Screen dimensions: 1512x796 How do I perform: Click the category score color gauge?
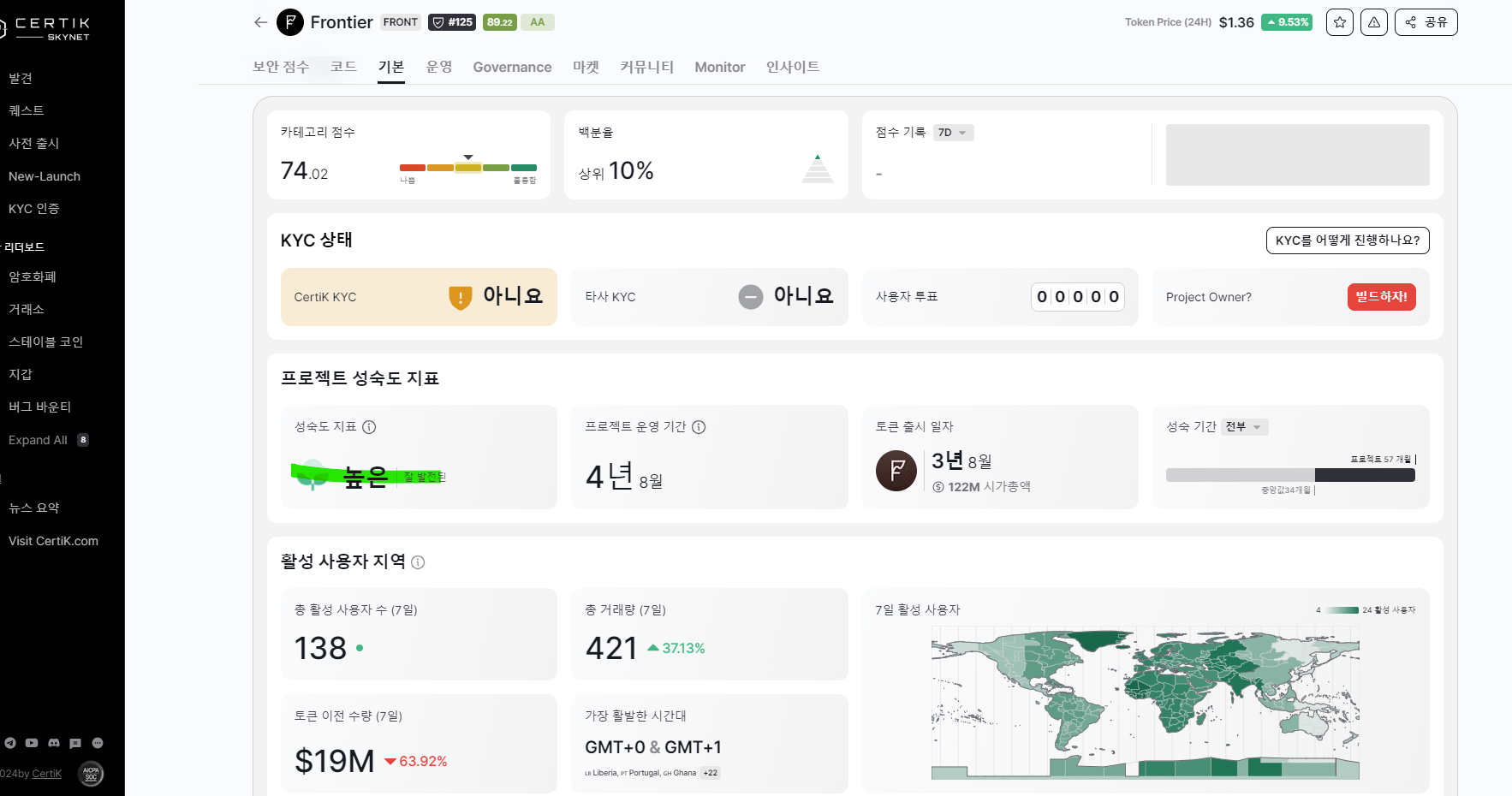point(468,168)
